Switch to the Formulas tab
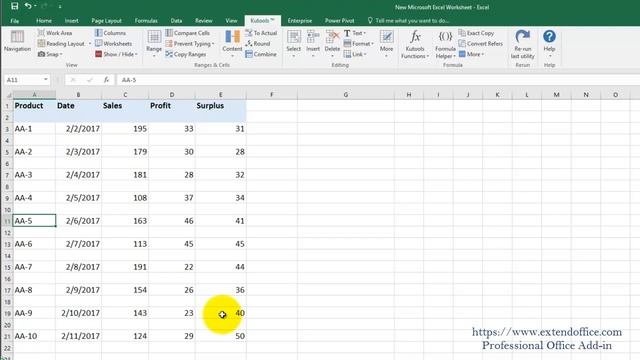Viewport: 640px width, 360px height. 146,20
